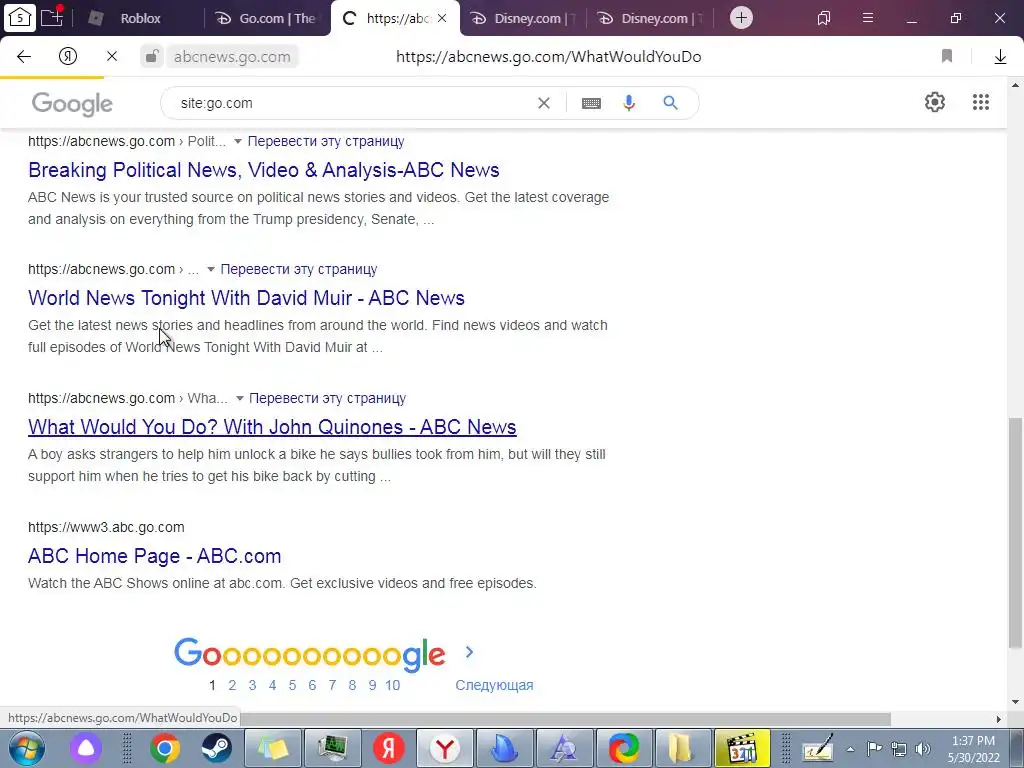The width and height of the screenshot is (1024, 768).
Task: Go back with the back arrow
Action: pos(24,57)
